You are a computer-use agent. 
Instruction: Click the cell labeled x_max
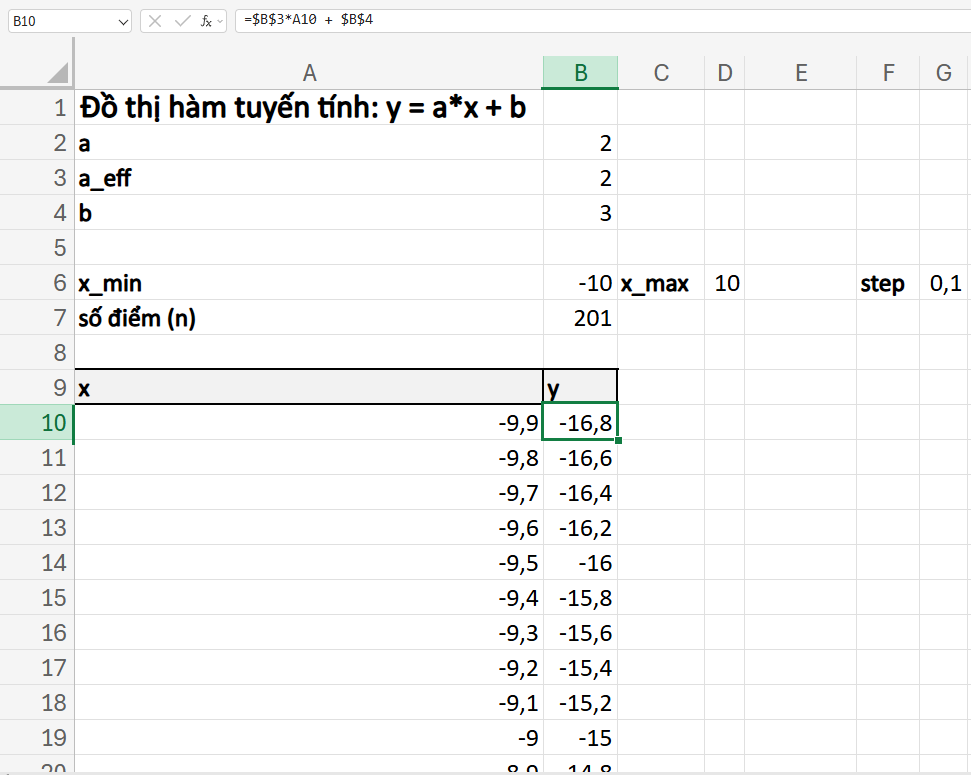coord(661,283)
